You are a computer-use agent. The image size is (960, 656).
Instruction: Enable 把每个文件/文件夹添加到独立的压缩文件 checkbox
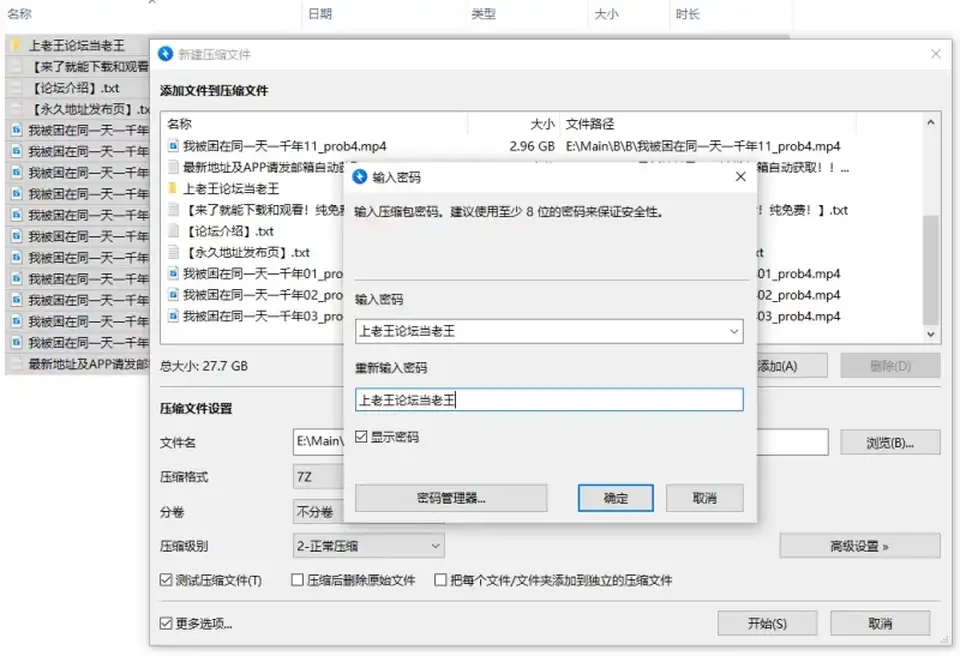[x=440, y=579]
